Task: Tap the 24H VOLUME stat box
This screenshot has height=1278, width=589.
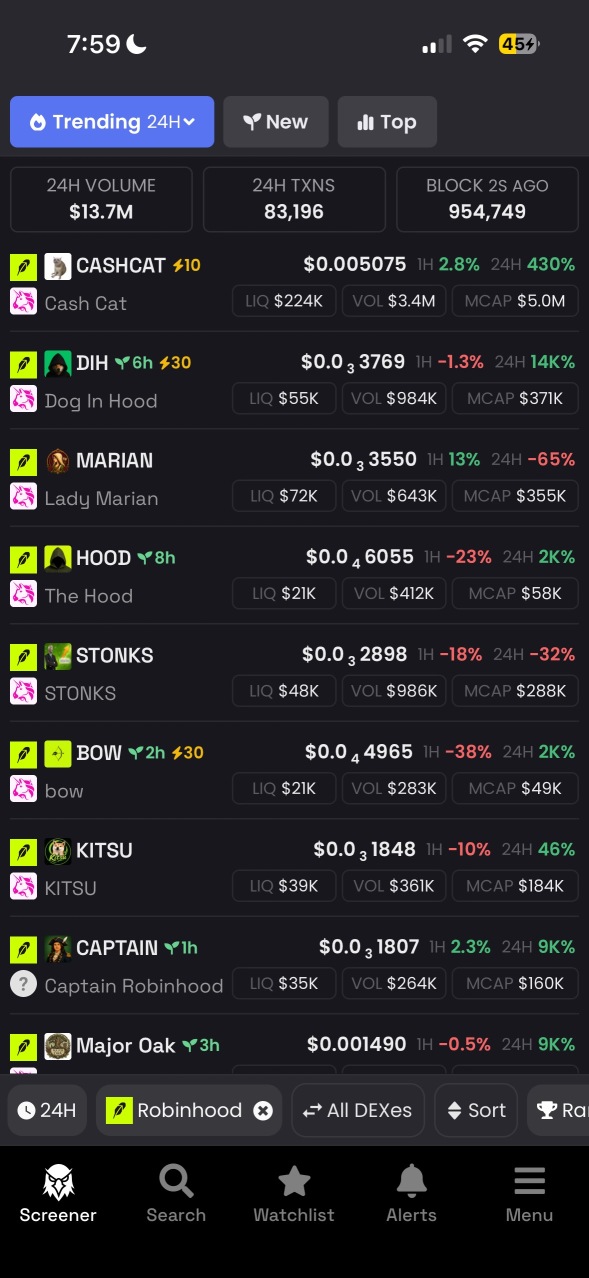Action: [x=101, y=199]
